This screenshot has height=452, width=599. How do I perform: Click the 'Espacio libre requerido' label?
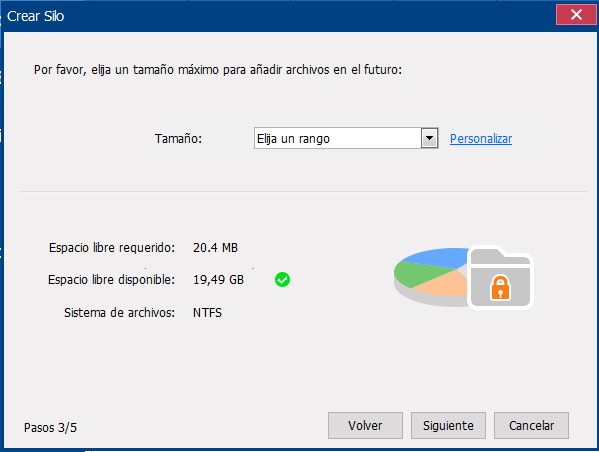tap(112, 248)
